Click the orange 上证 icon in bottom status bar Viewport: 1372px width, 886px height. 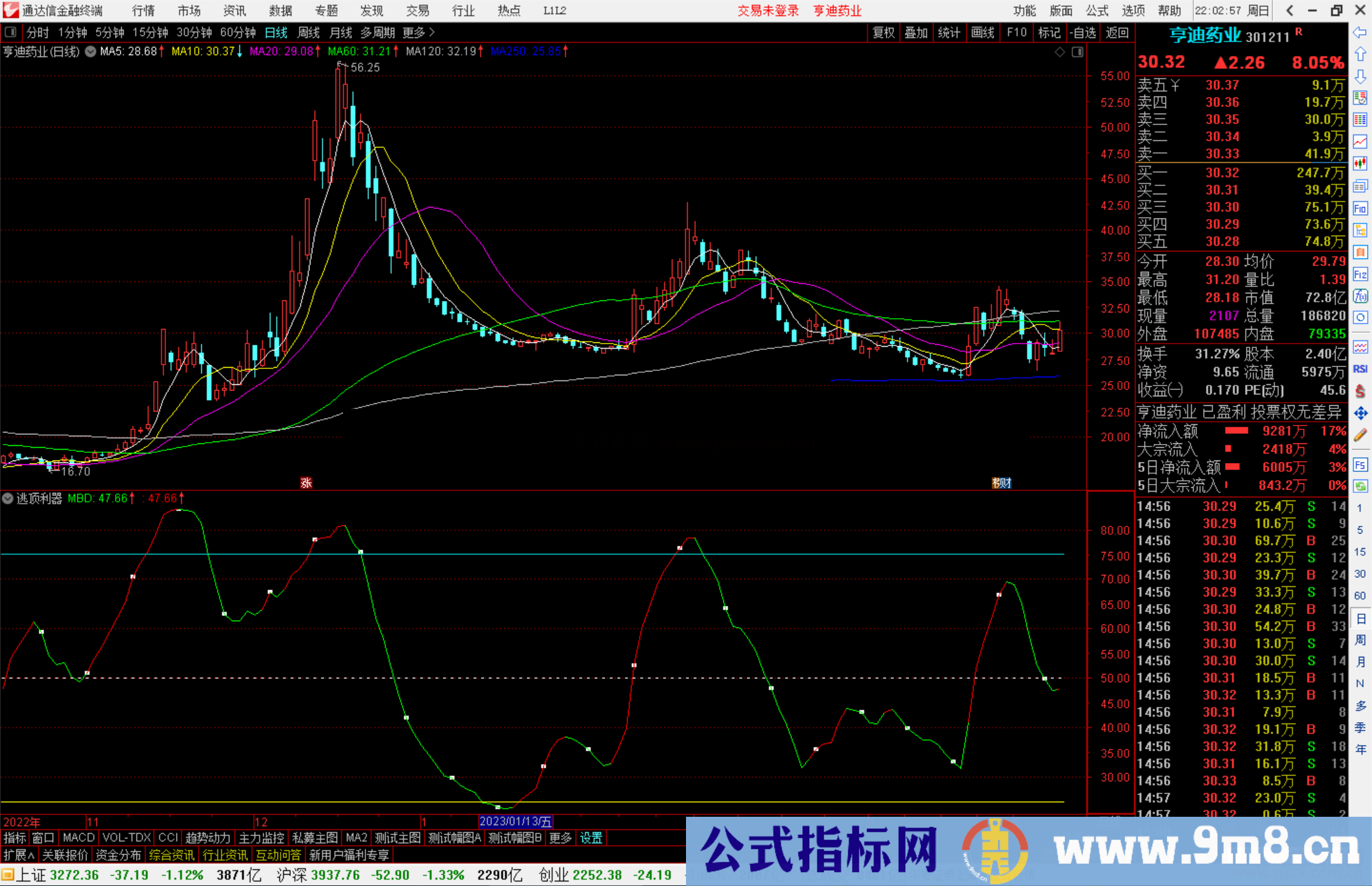pos(9,874)
